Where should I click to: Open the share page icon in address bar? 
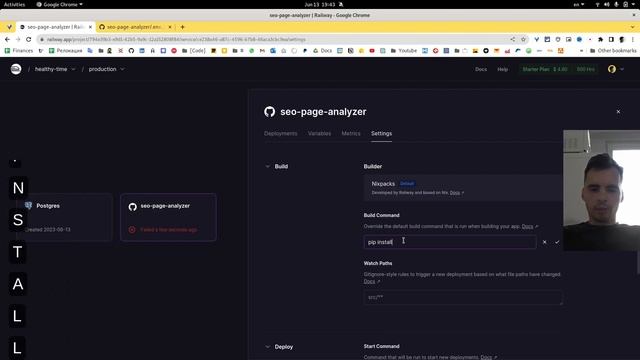click(x=513, y=40)
